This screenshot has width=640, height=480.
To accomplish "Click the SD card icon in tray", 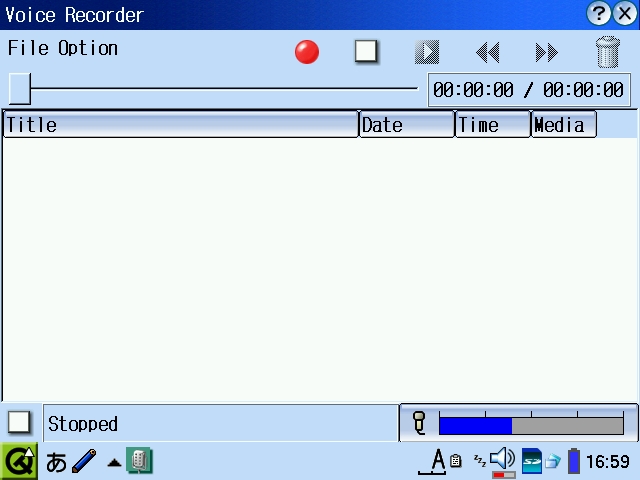I will click(532, 461).
